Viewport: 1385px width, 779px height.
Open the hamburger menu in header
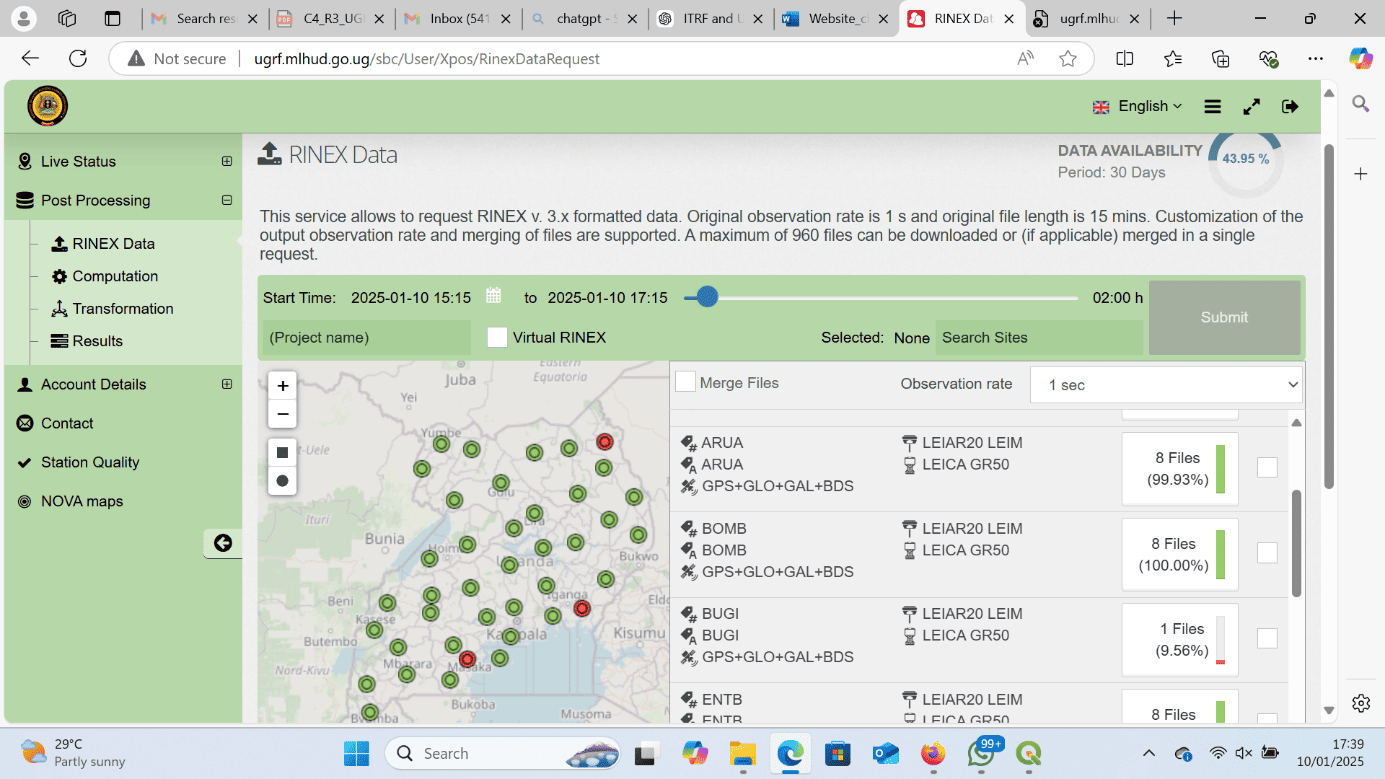[x=1212, y=106]
